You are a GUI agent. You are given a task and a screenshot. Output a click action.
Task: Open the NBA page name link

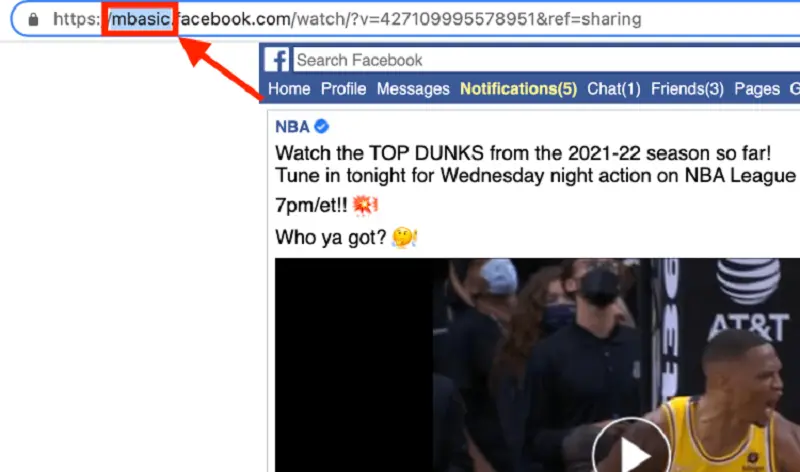292,127
